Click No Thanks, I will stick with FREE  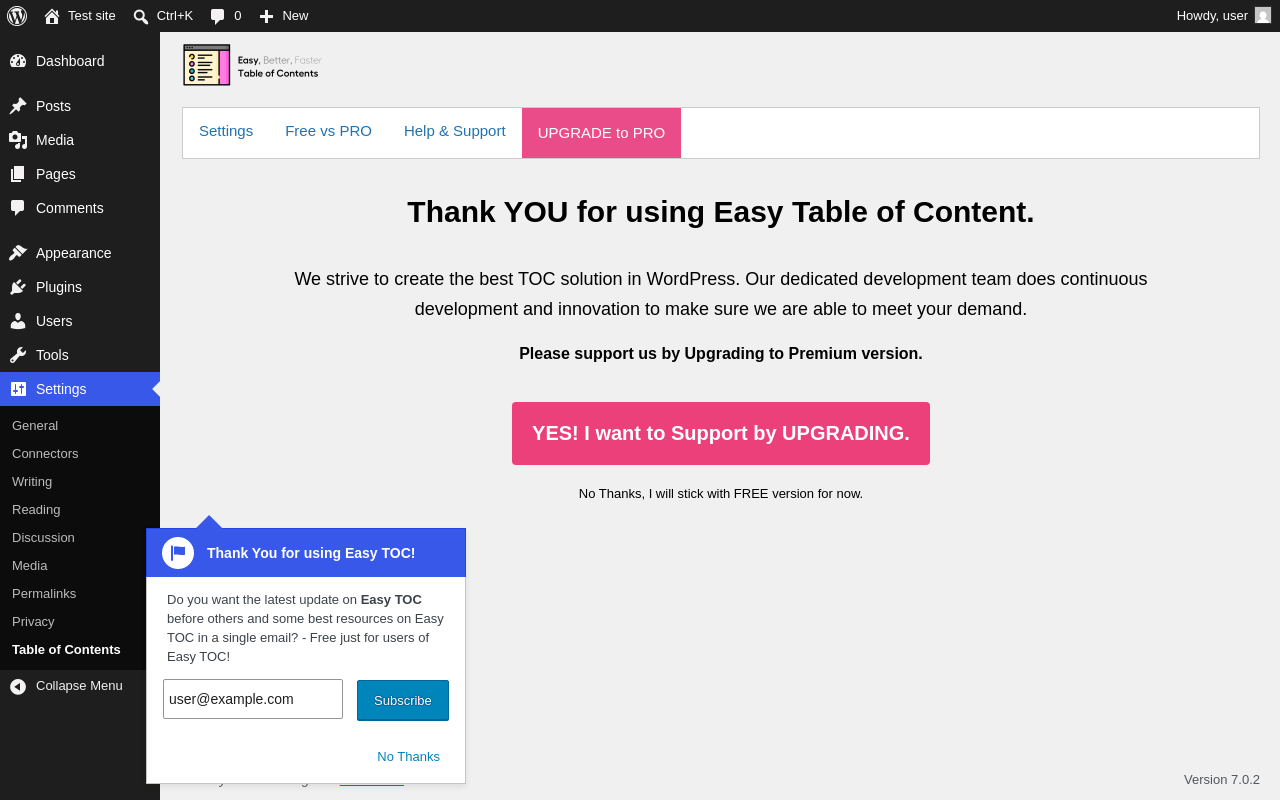(x=721, y=493)
